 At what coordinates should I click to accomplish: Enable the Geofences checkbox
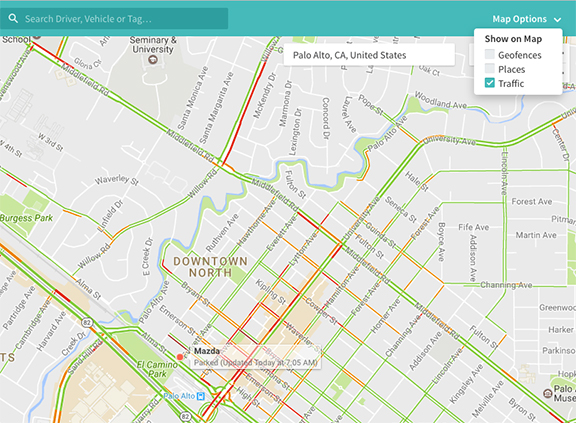(x=490, y=54)
